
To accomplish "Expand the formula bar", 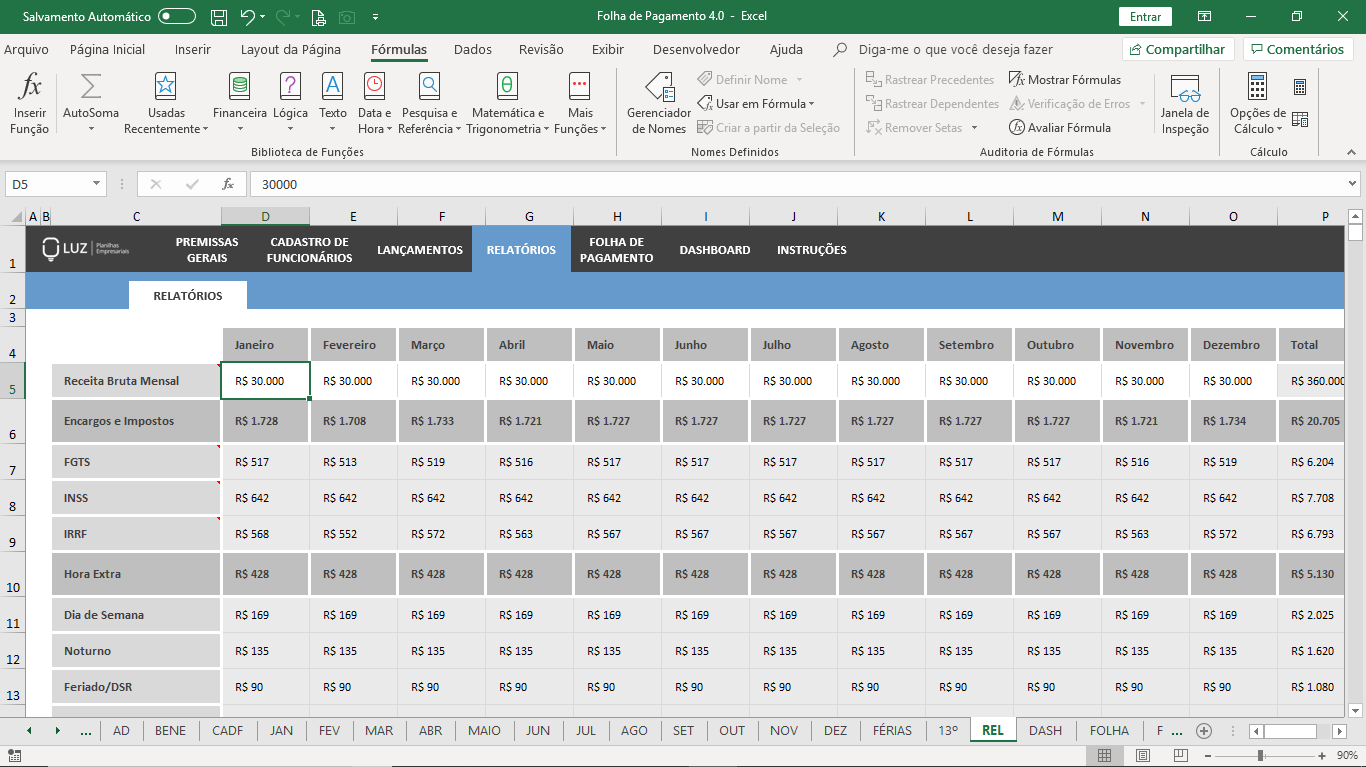I will (x=1353, y=184).
